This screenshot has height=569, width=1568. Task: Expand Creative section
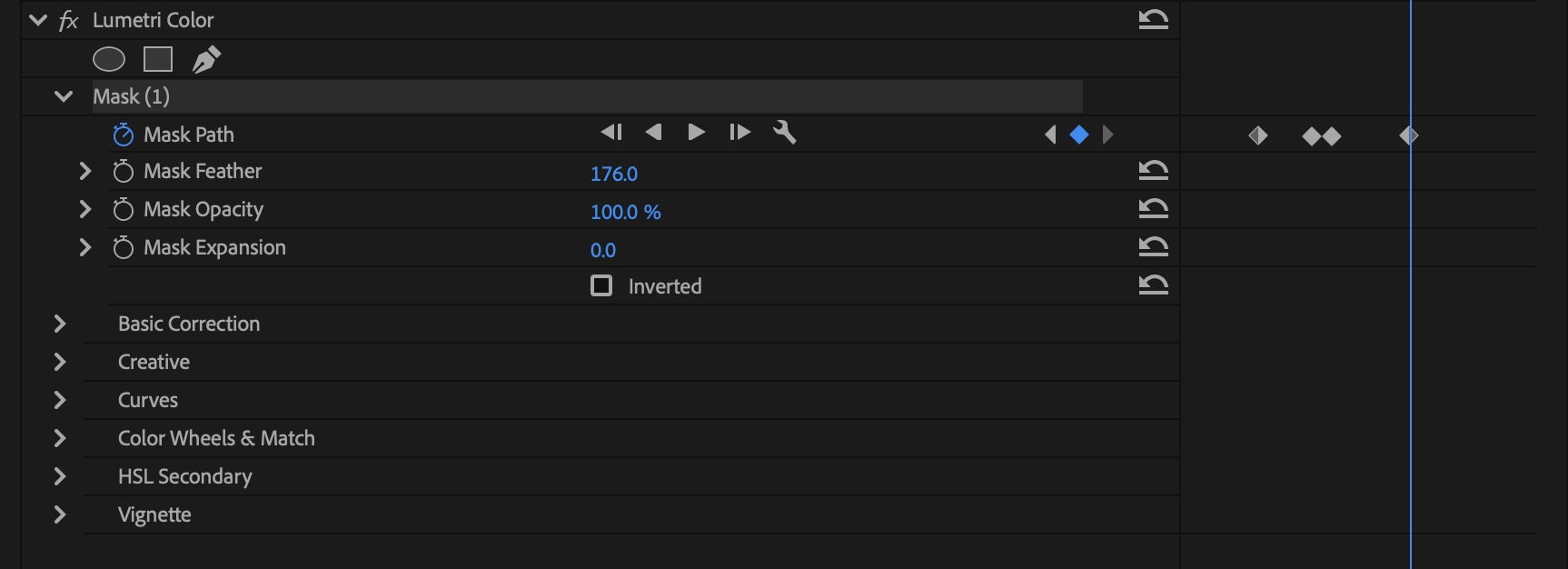coord(59,362)
